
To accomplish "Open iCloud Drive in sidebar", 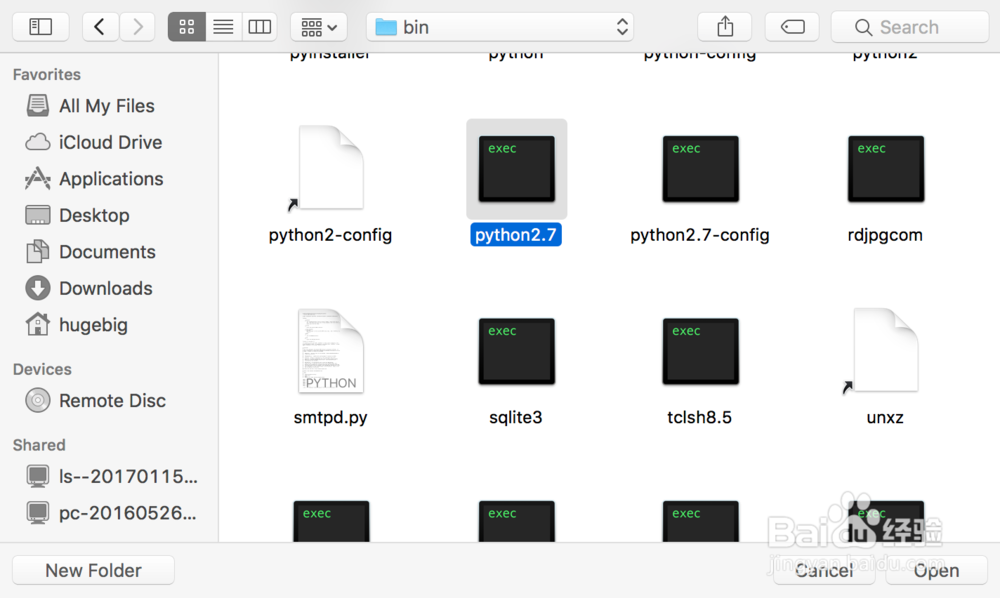I will [110, 142].
